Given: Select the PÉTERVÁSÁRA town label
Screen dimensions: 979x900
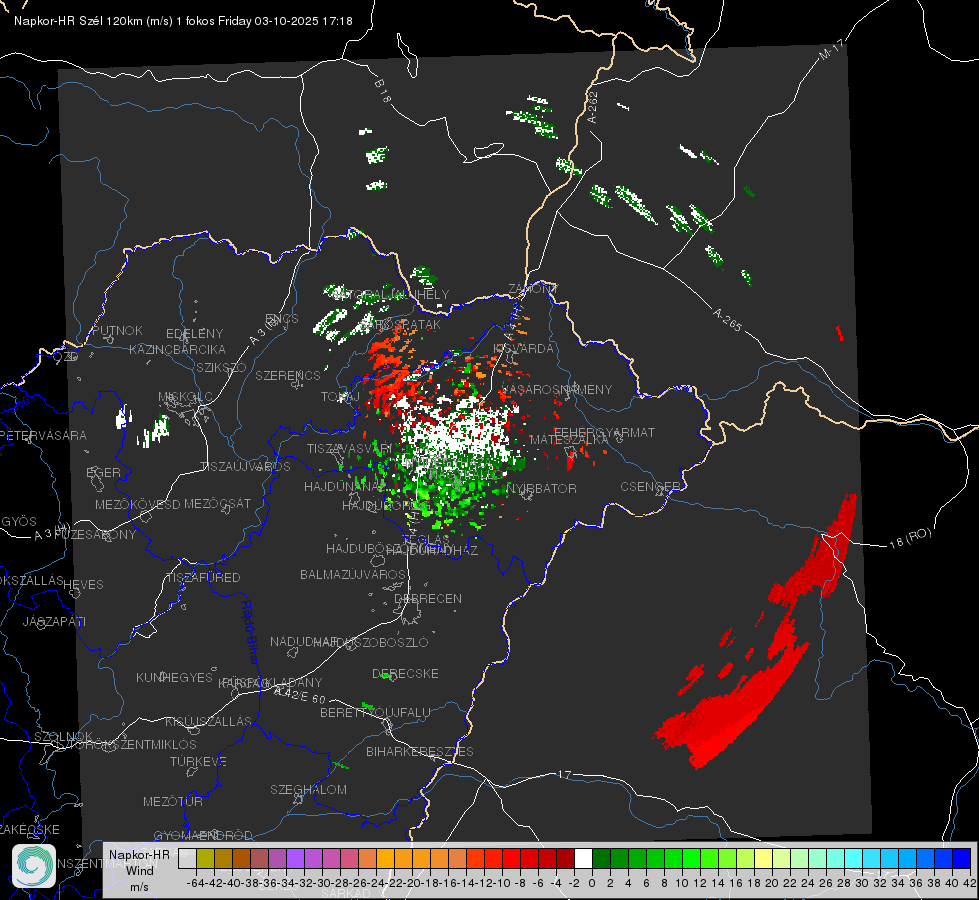Looking at the screenshot, I should [x=43, y=435].
